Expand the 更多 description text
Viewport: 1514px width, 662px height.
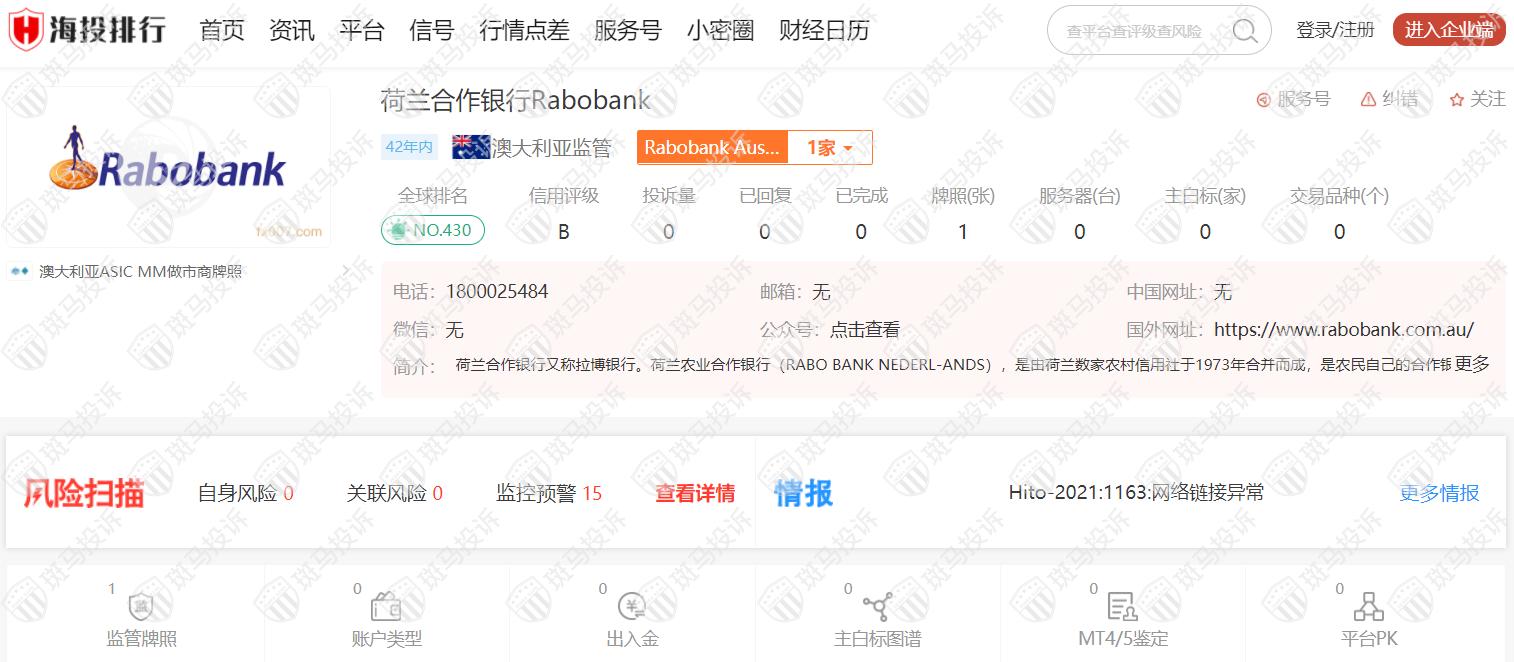click(1472, 364)
